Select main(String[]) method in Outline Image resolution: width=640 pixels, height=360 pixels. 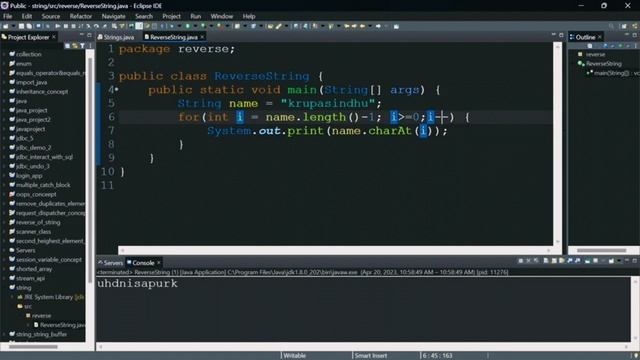pyautogui.click(x=616, y=73)
